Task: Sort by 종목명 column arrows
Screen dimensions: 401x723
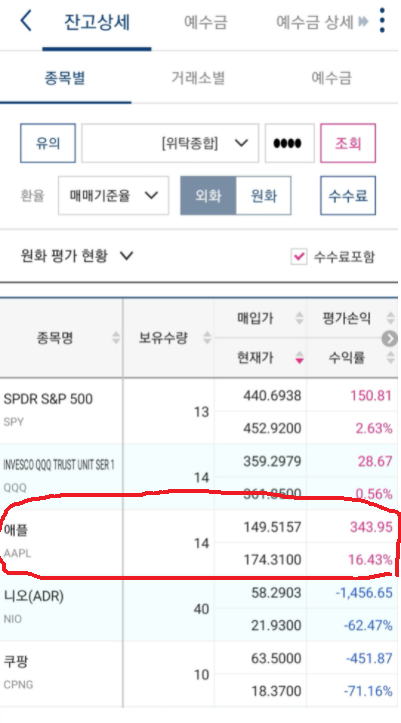Action: pos(116,338)
